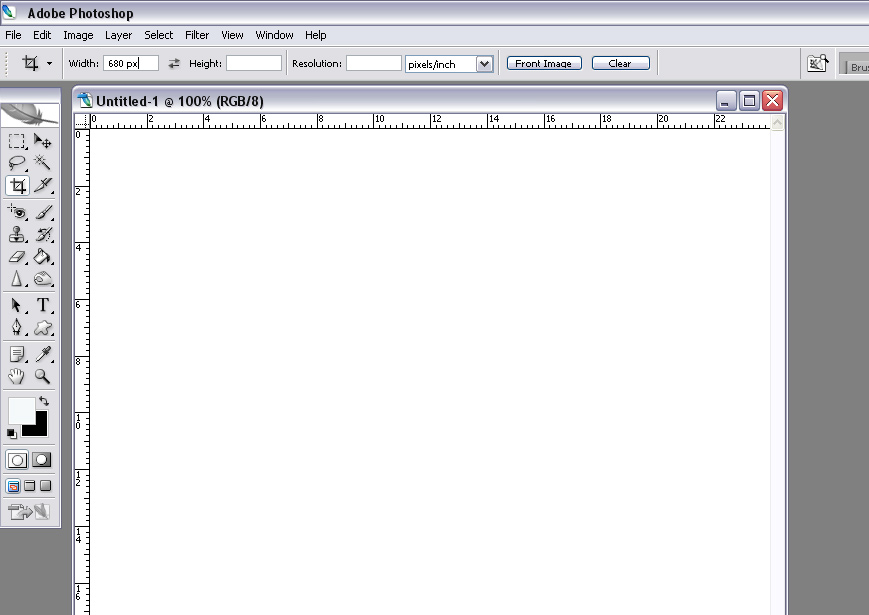
Task: Select the Custom Shape tool
Action: [x=43, y=327]
